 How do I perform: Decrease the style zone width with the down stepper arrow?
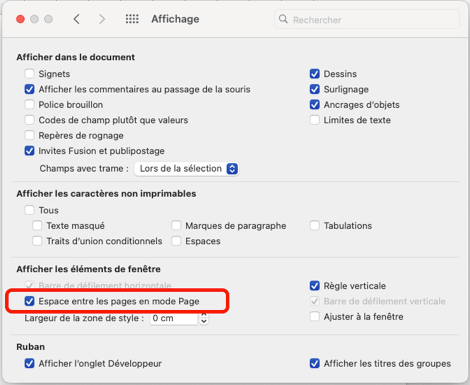click(204, 322)
